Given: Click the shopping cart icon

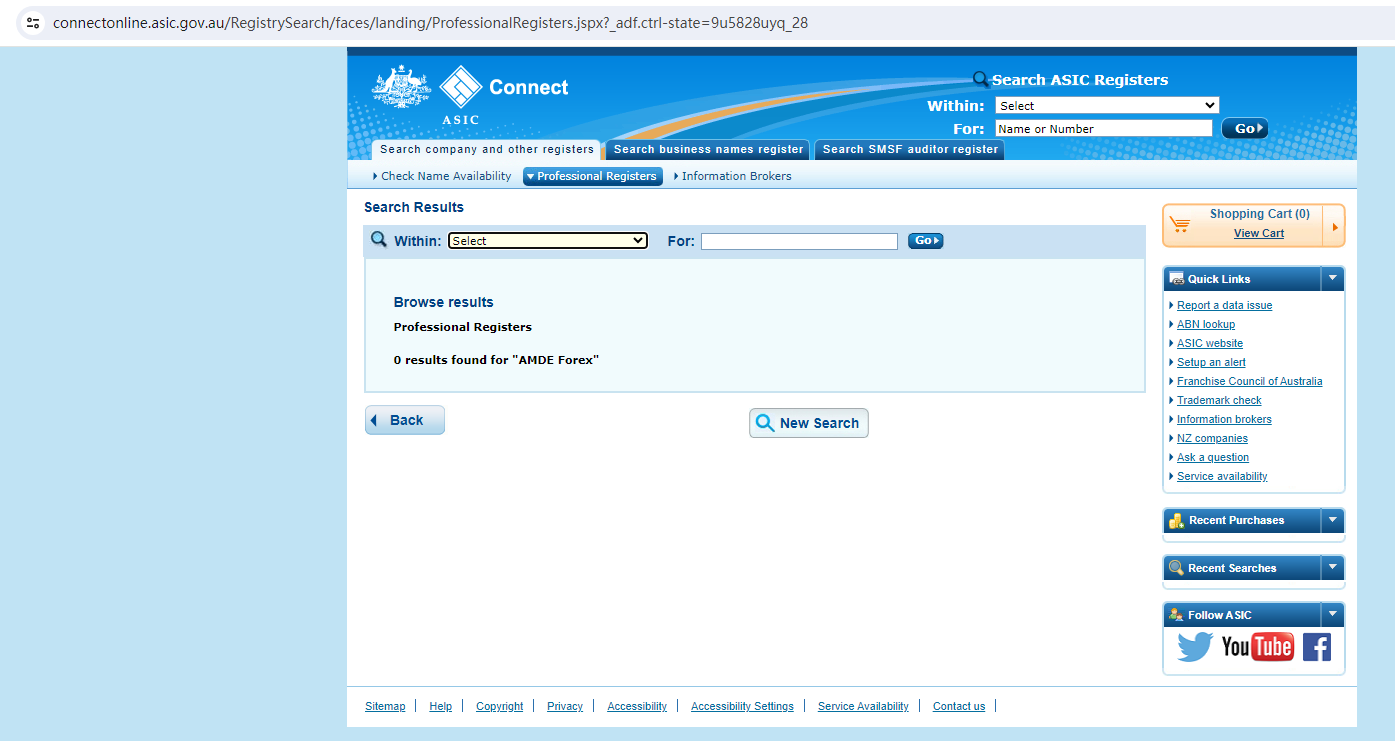Looking at the screenshot, I should pyautogui.click(x=1180, y=225).
